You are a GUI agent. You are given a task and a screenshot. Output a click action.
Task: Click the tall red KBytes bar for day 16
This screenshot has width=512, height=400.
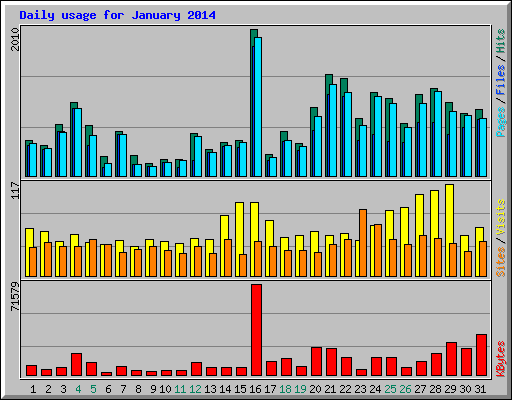(256, 330)
